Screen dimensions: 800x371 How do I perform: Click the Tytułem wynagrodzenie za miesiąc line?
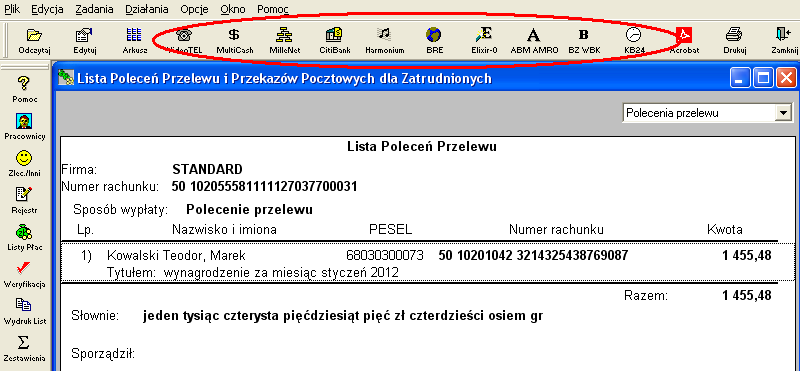pos(253,273)
